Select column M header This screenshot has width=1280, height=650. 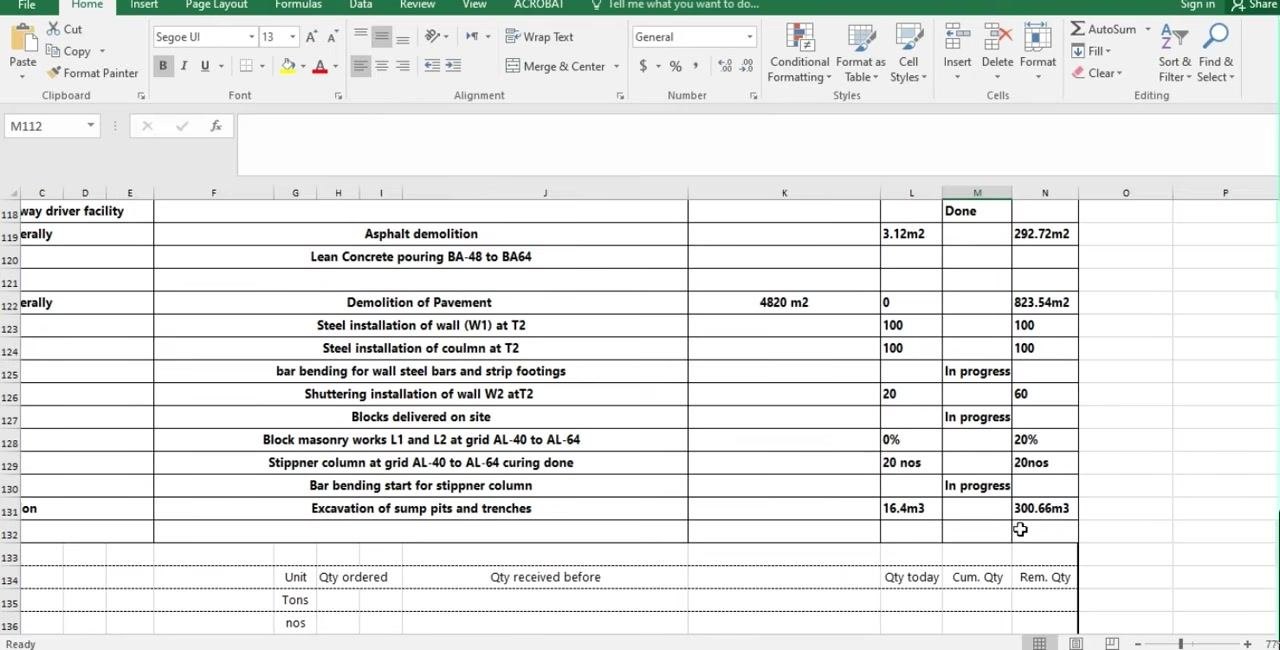tap(977, 193)
